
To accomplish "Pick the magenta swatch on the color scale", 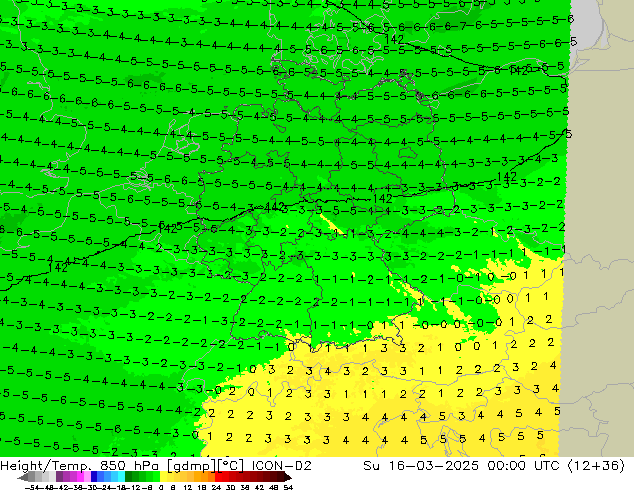I will point(80,477).
